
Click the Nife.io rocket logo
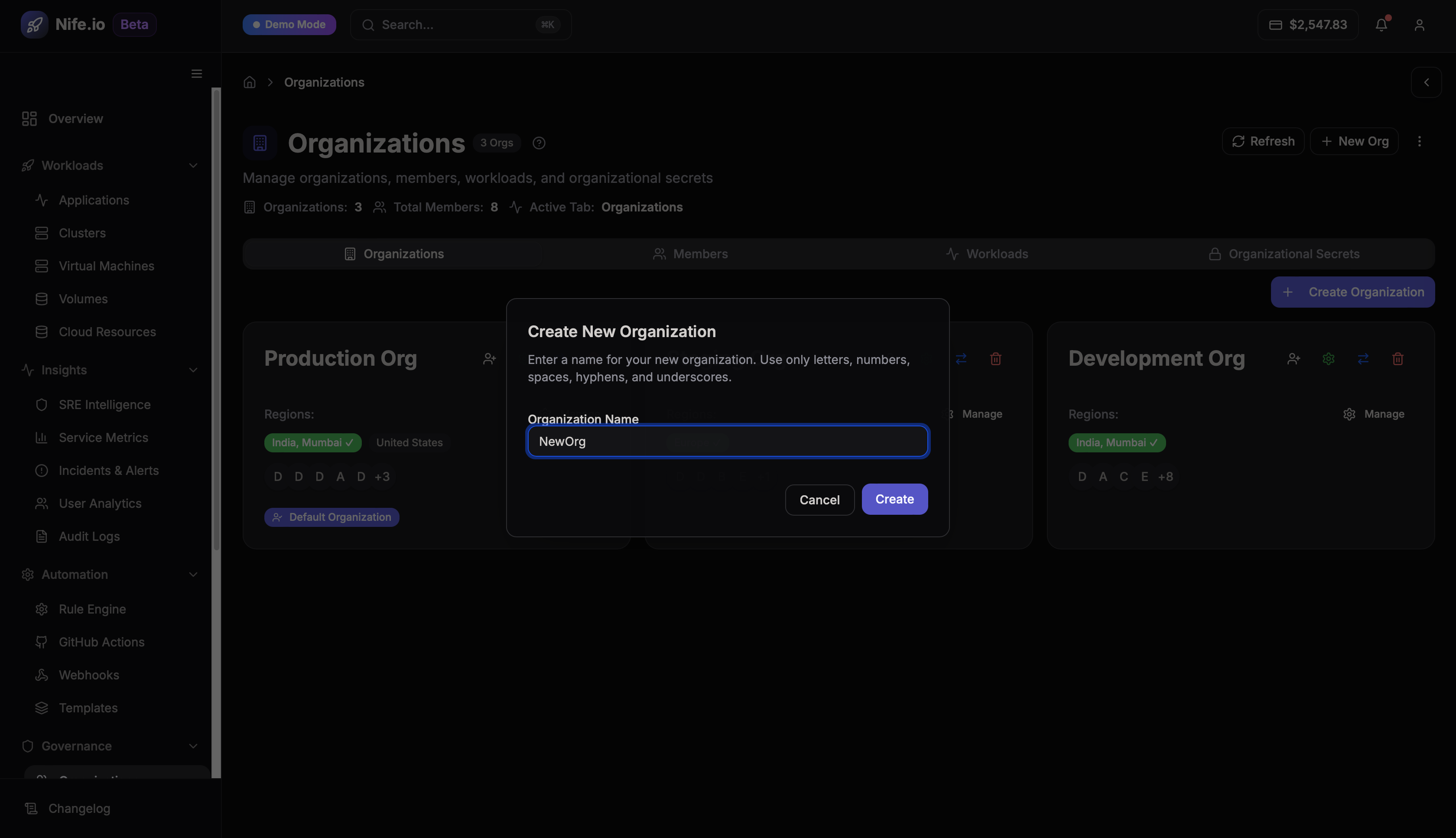(35, 24)
